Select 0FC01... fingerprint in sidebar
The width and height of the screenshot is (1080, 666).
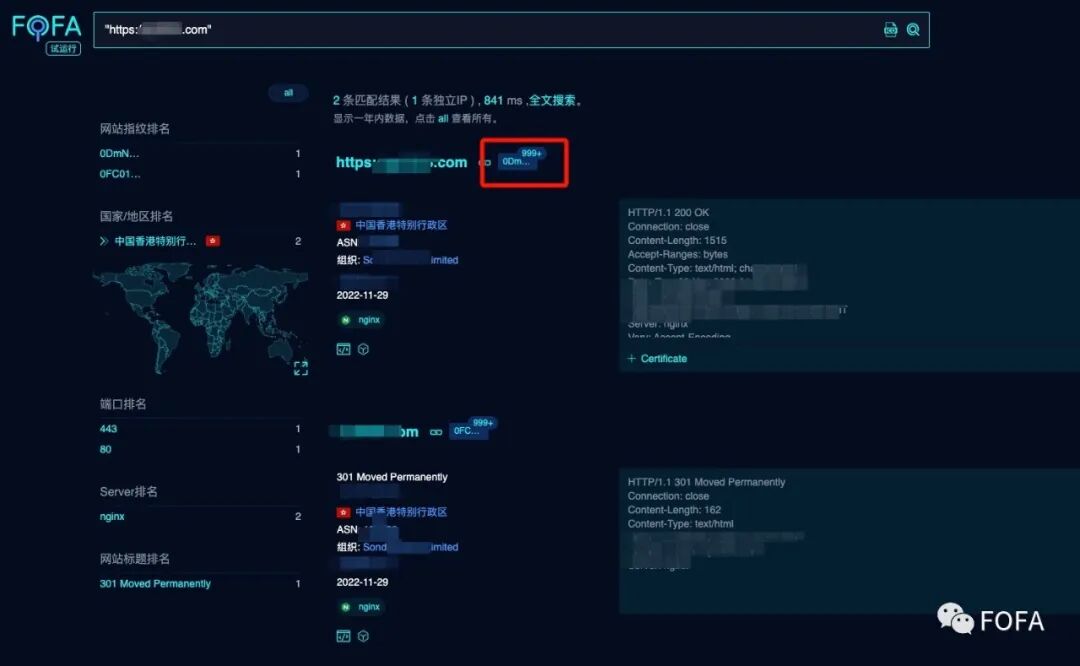[x=120, y=174]
